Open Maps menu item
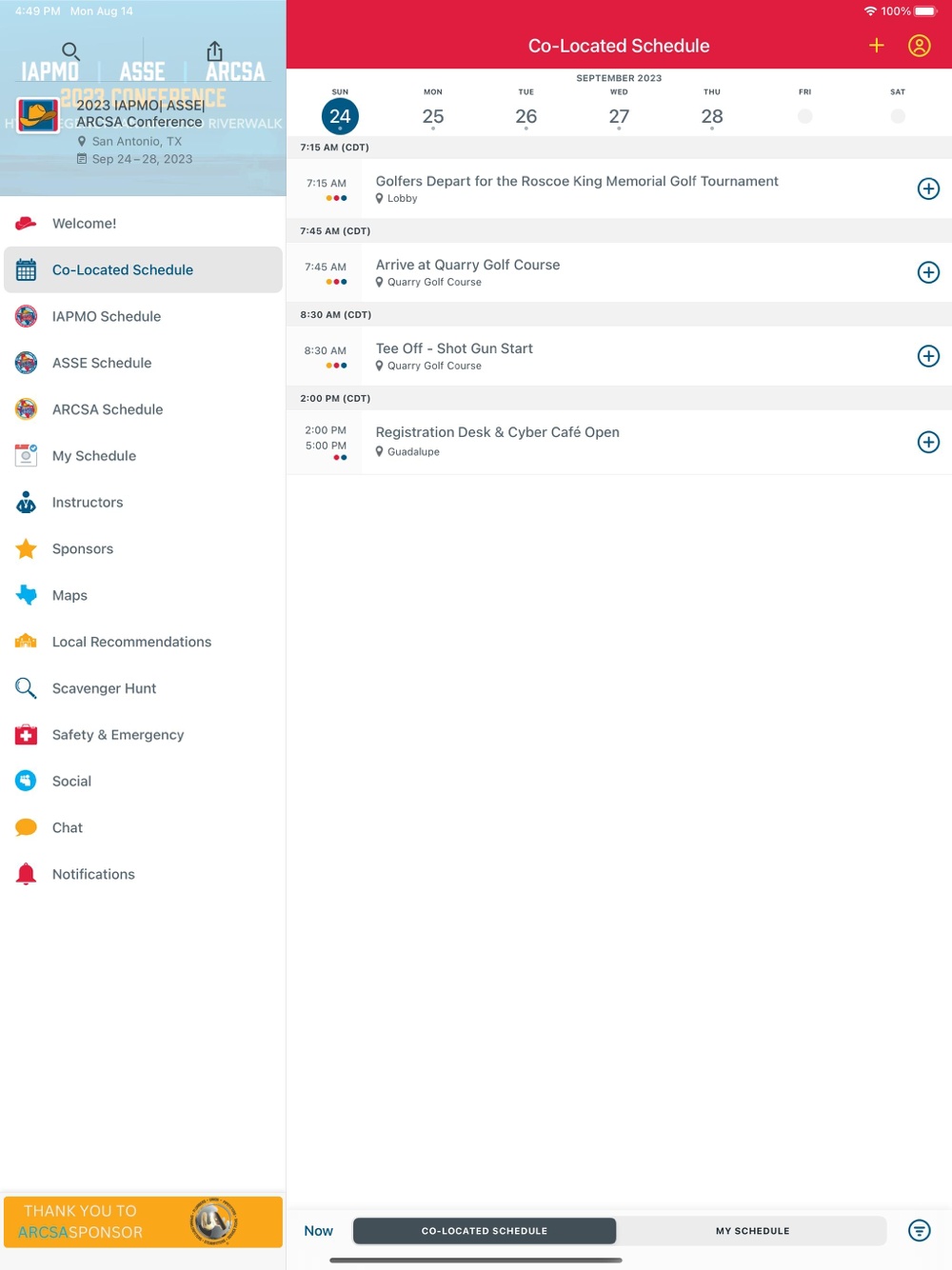 (143, 595)
